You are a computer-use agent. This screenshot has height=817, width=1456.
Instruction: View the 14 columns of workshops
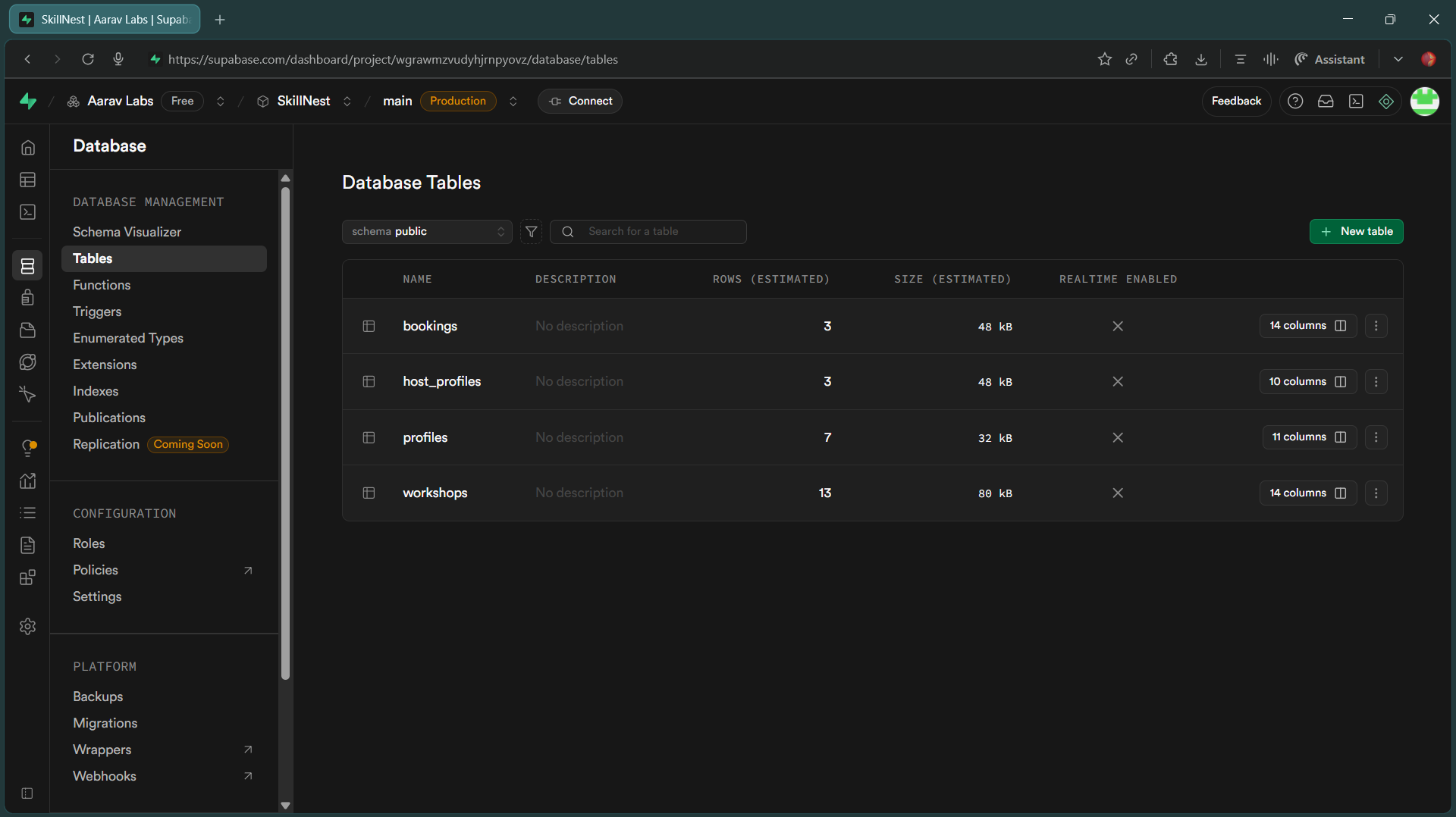[1307, 493]
